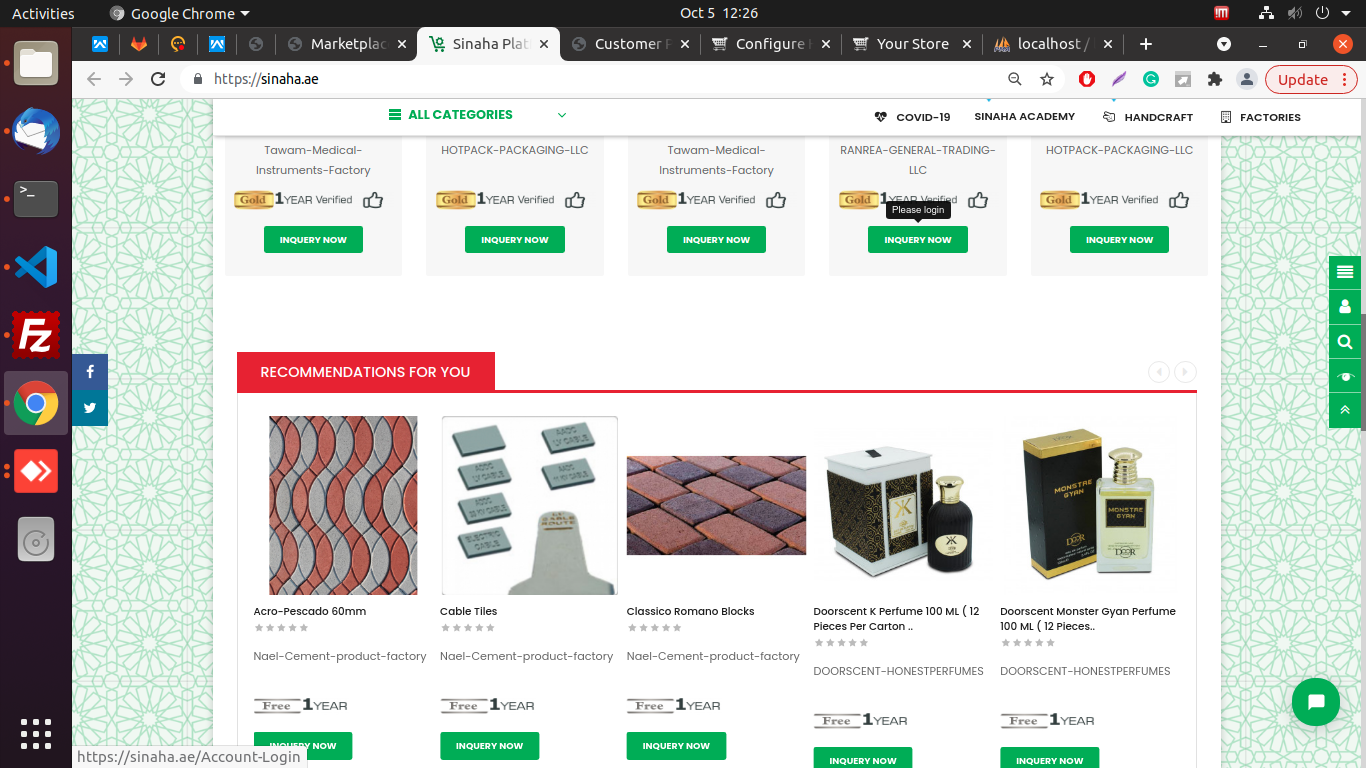The image size is (1366, 768).
Task: Open the red stop-hand ad blocker extension
Action: point(1087,79)
